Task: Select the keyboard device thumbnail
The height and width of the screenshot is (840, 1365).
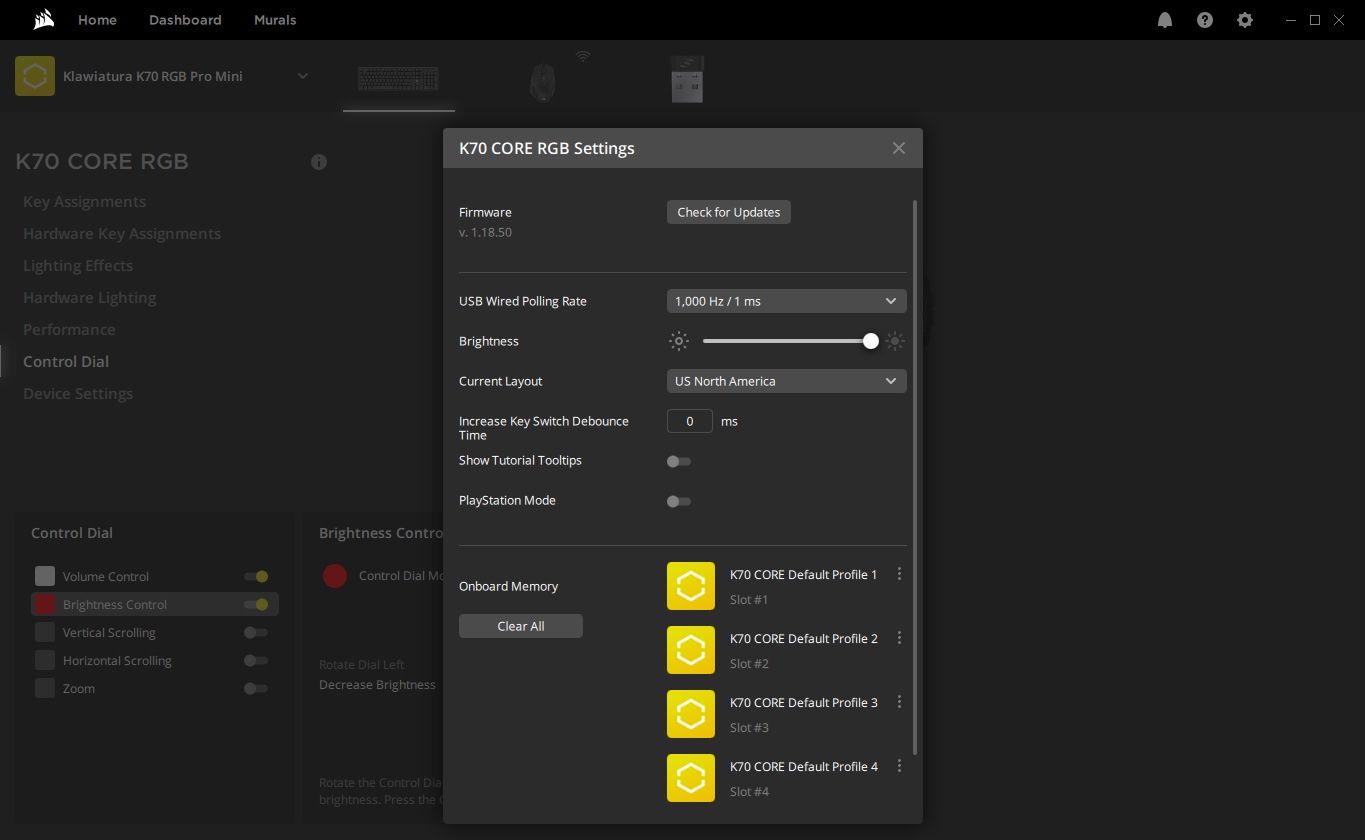Action: click(398, 78)
